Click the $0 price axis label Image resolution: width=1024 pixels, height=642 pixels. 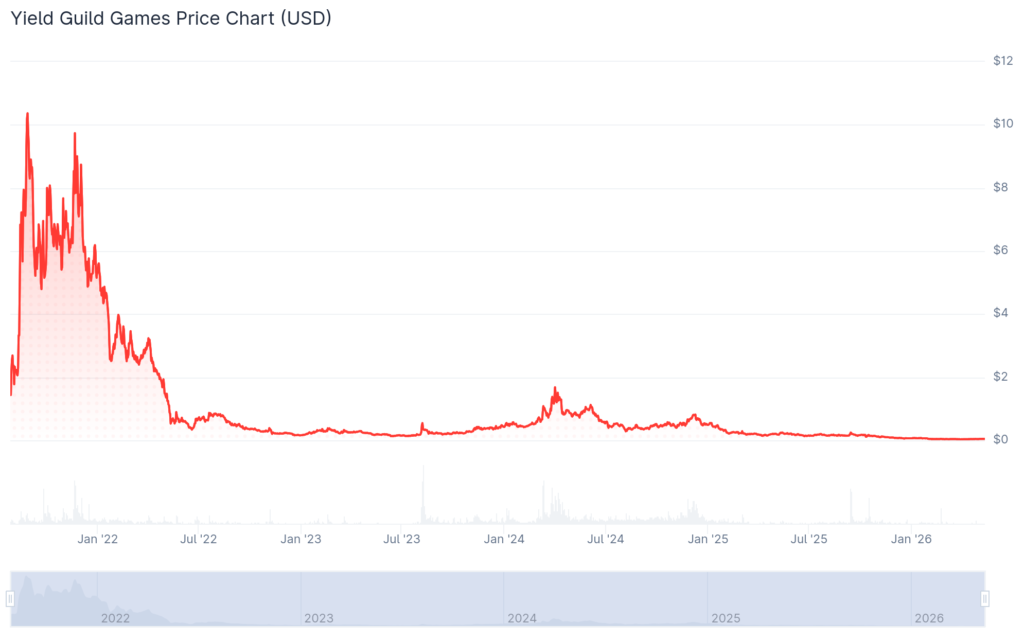coord(1000,440)
